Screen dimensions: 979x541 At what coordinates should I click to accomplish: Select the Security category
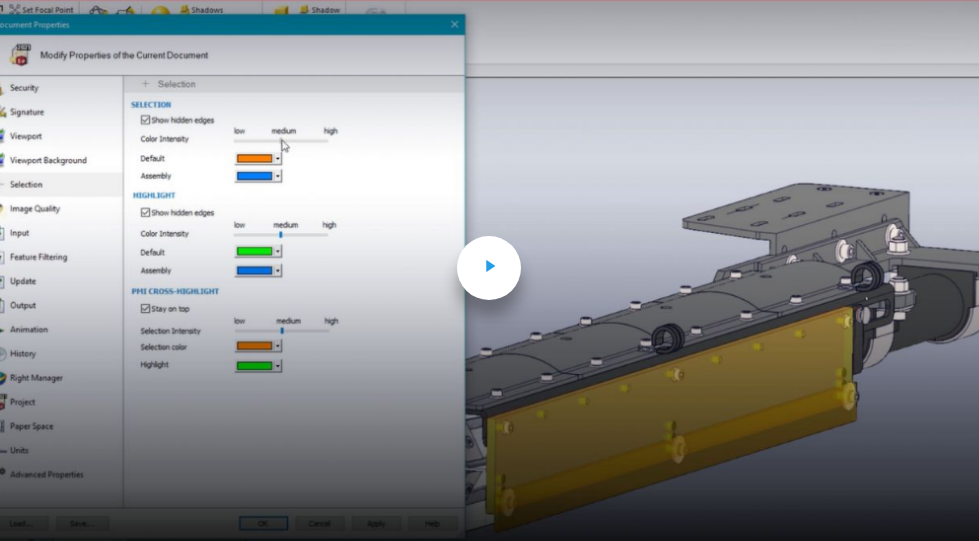coord(24,88)
